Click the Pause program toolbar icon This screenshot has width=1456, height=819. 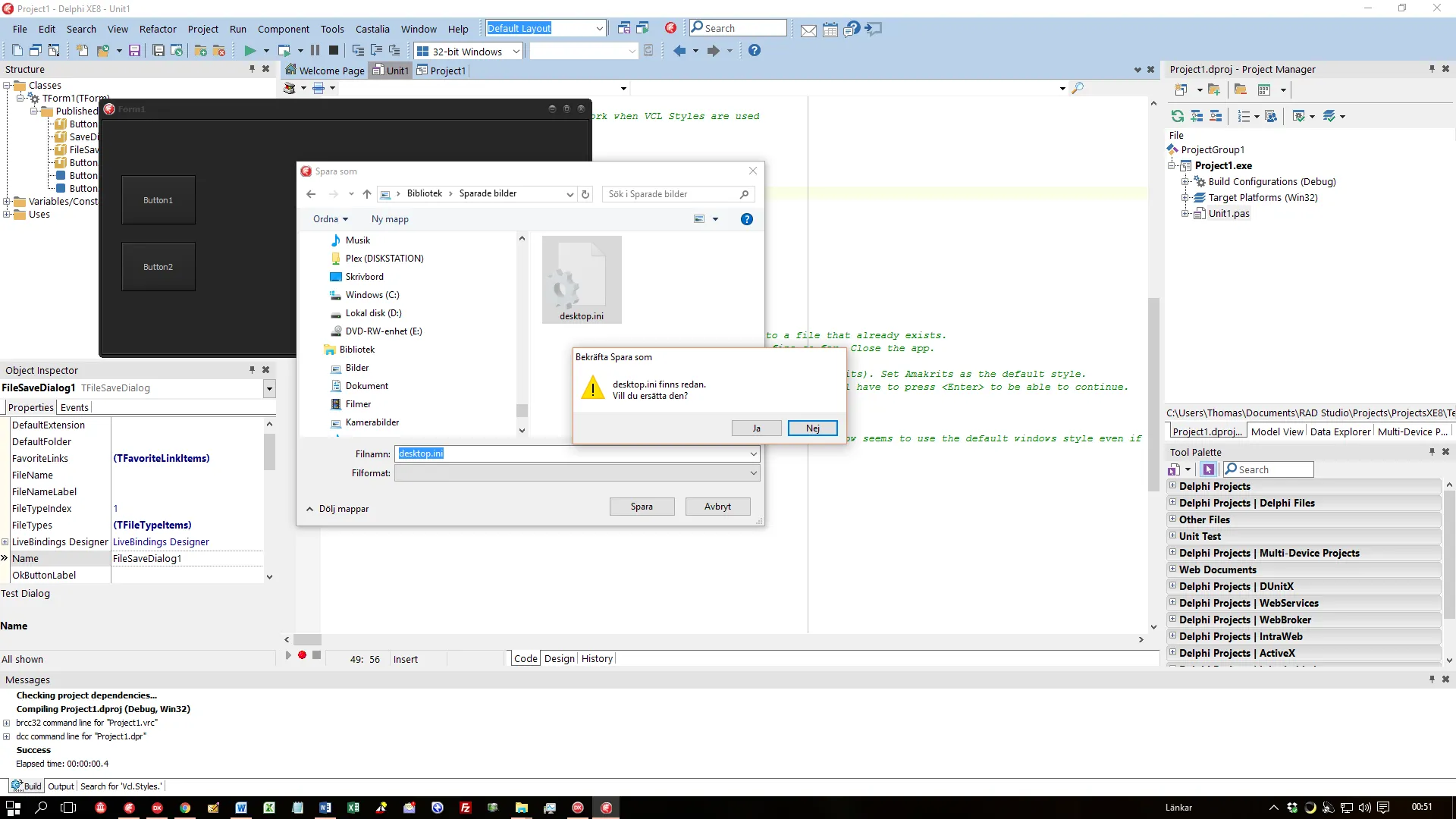(x=315, y=51)
